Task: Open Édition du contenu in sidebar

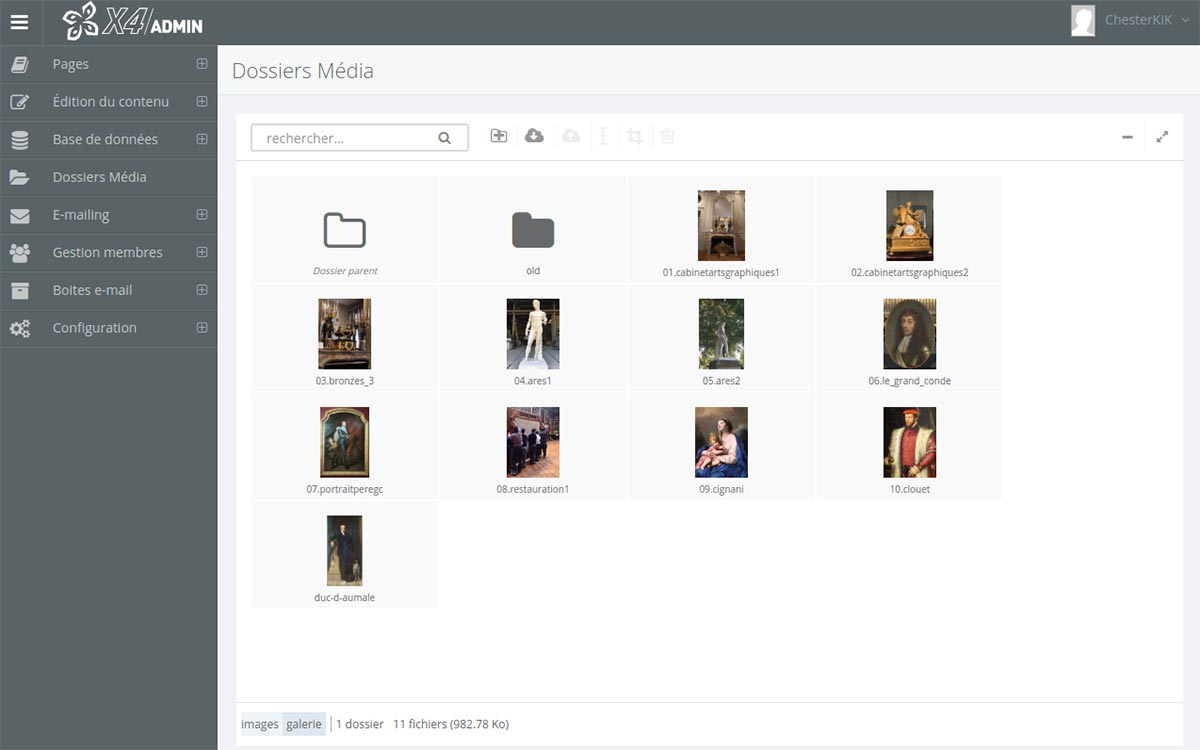Action: pyautogui.click(x=108, y=102)
